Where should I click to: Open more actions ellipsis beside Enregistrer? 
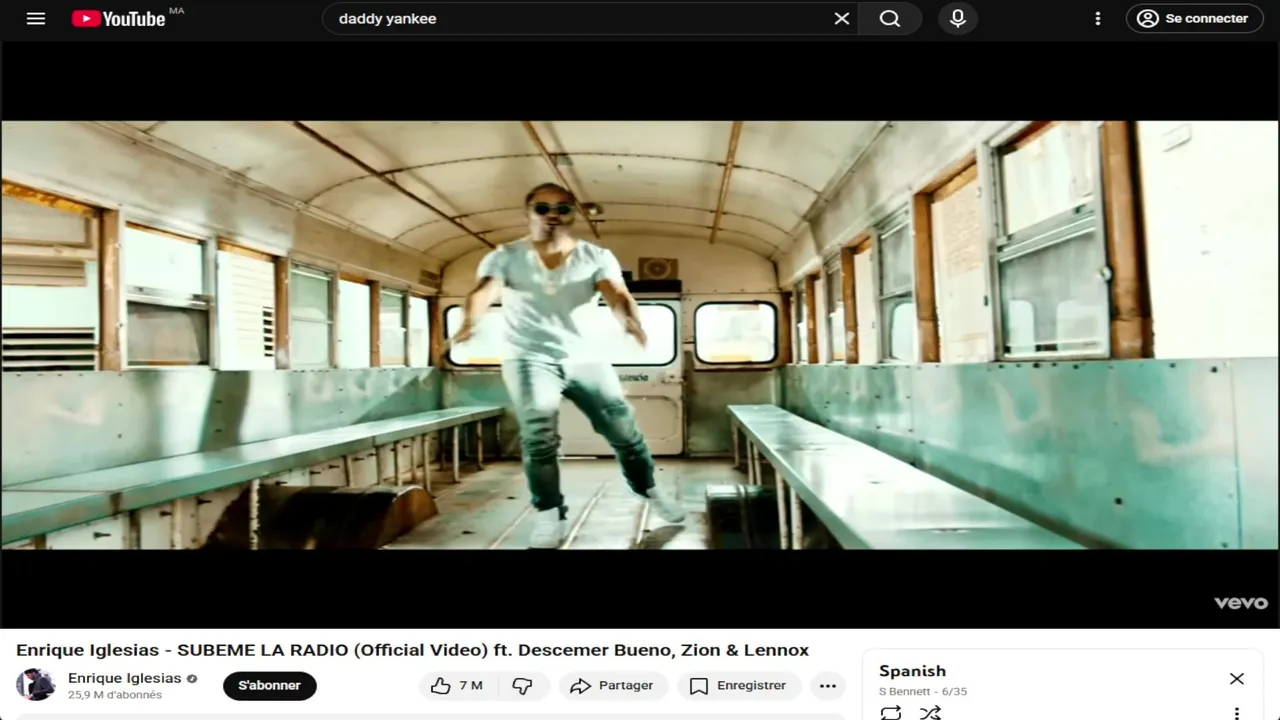point(828,685)
